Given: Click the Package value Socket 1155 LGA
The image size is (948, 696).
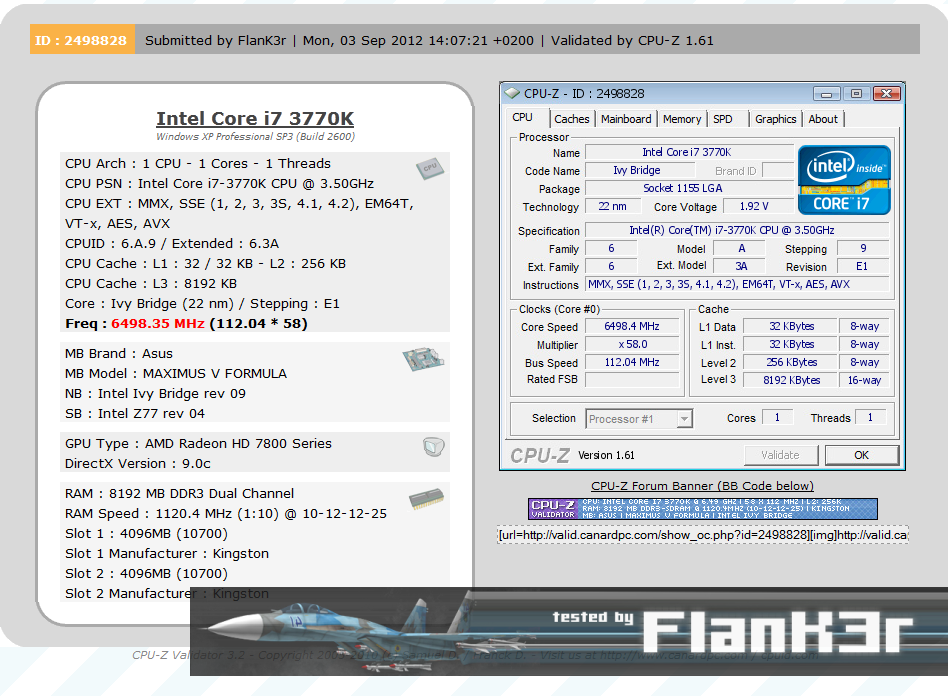Looking at the screenshot, I should [689, 189].
